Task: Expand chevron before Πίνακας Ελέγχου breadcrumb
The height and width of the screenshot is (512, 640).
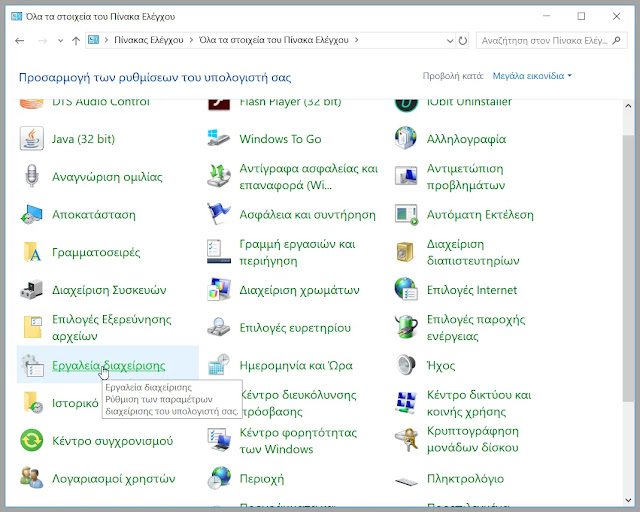Action: (x=107, y=40)
